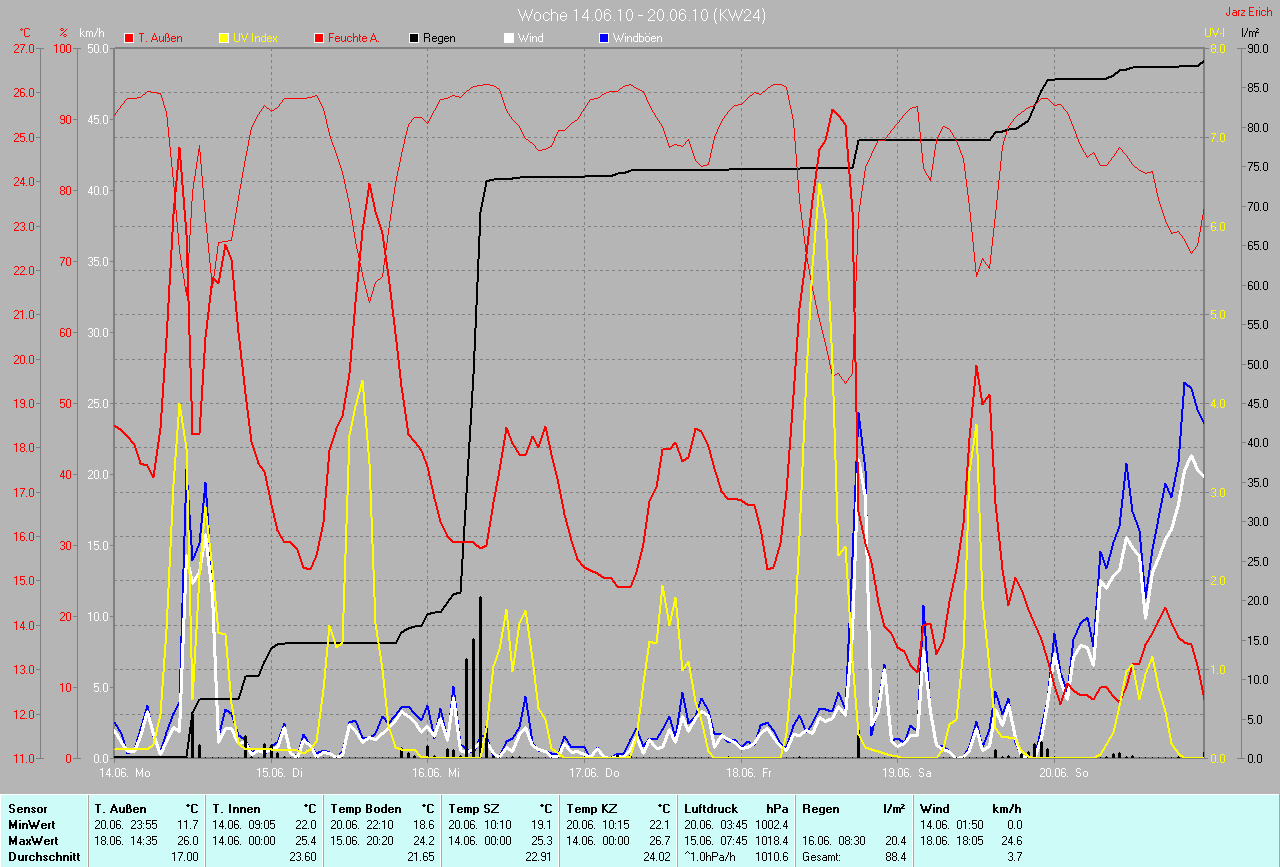This screenshot has height=867, width=1280.
Task: Click the Temp Boden column header
Action: pyautogui.click(x=366, y=808)
